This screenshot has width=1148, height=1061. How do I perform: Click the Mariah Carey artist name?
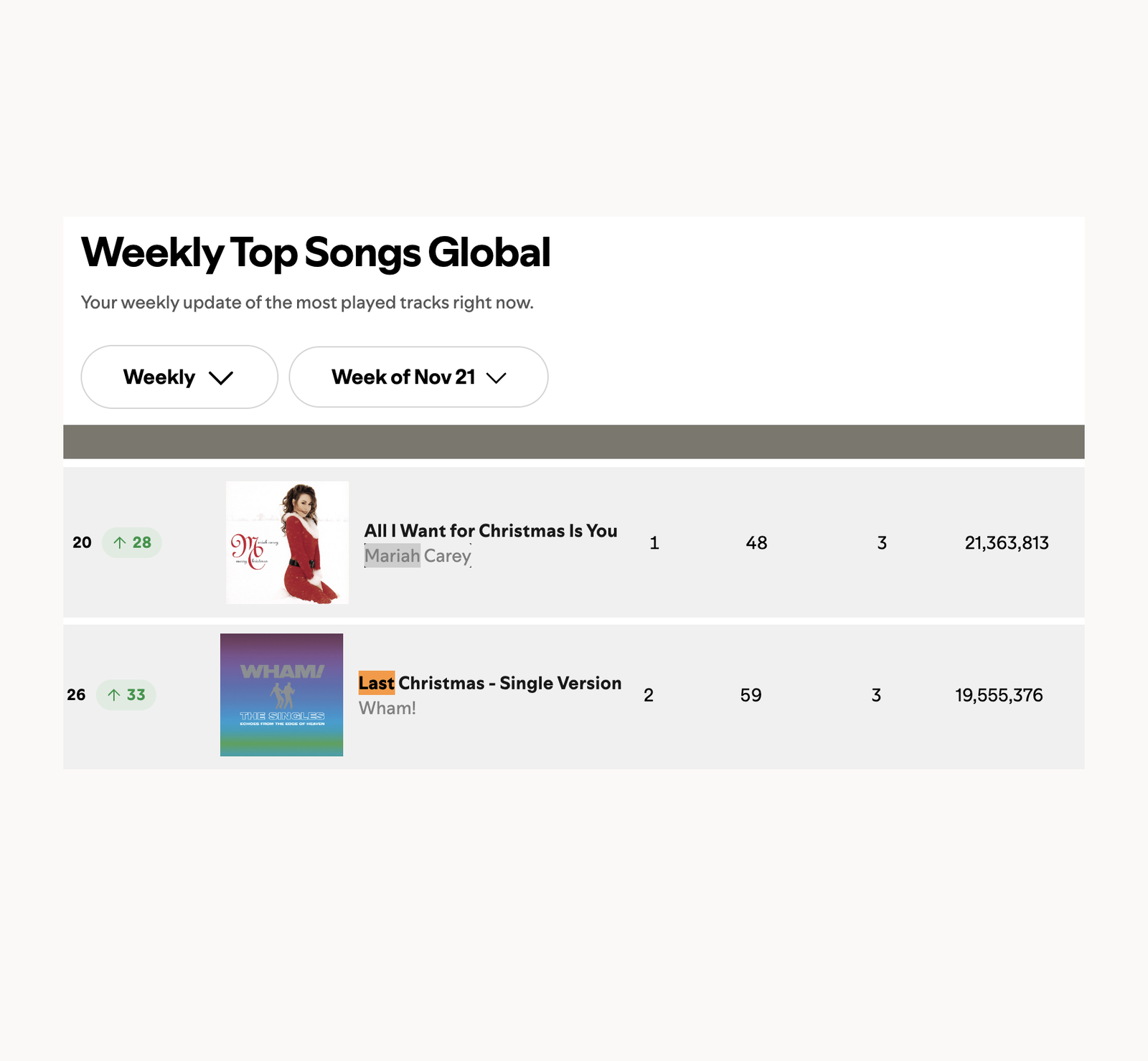(418, 555)
